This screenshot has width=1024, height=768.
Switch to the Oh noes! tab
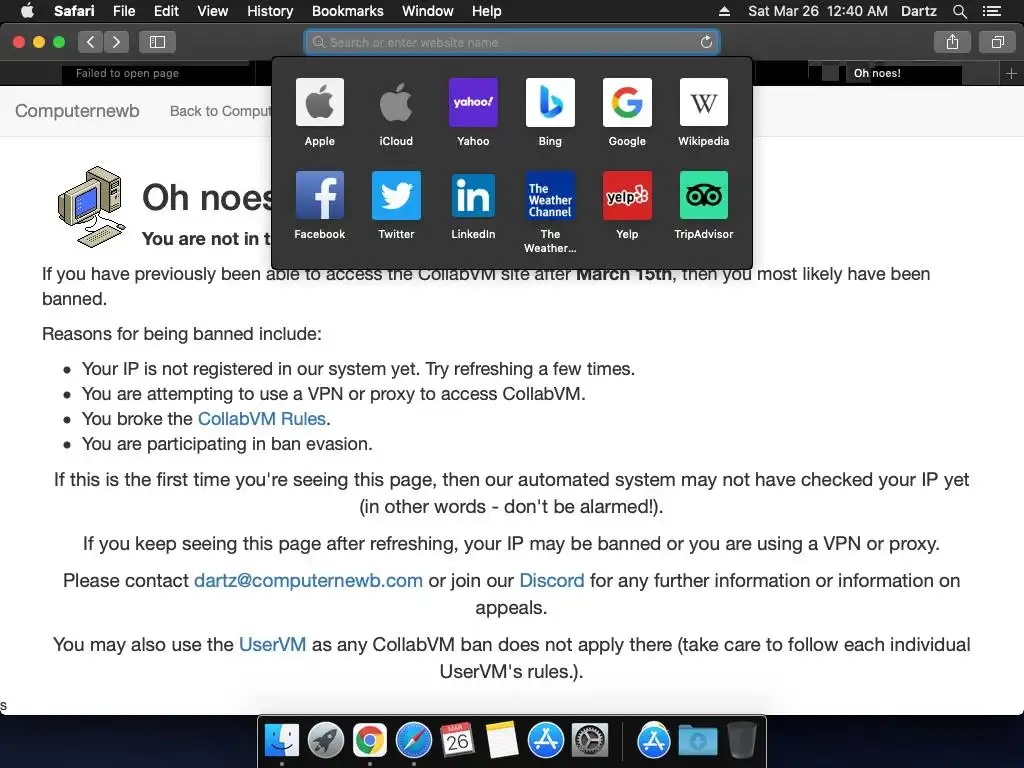click(x=877, y=73)
